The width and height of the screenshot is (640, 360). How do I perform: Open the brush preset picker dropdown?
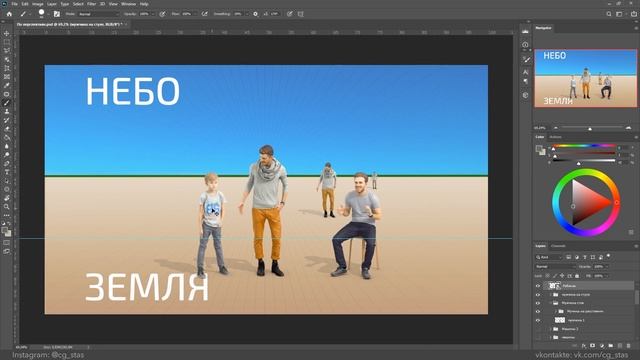[48, 14]
